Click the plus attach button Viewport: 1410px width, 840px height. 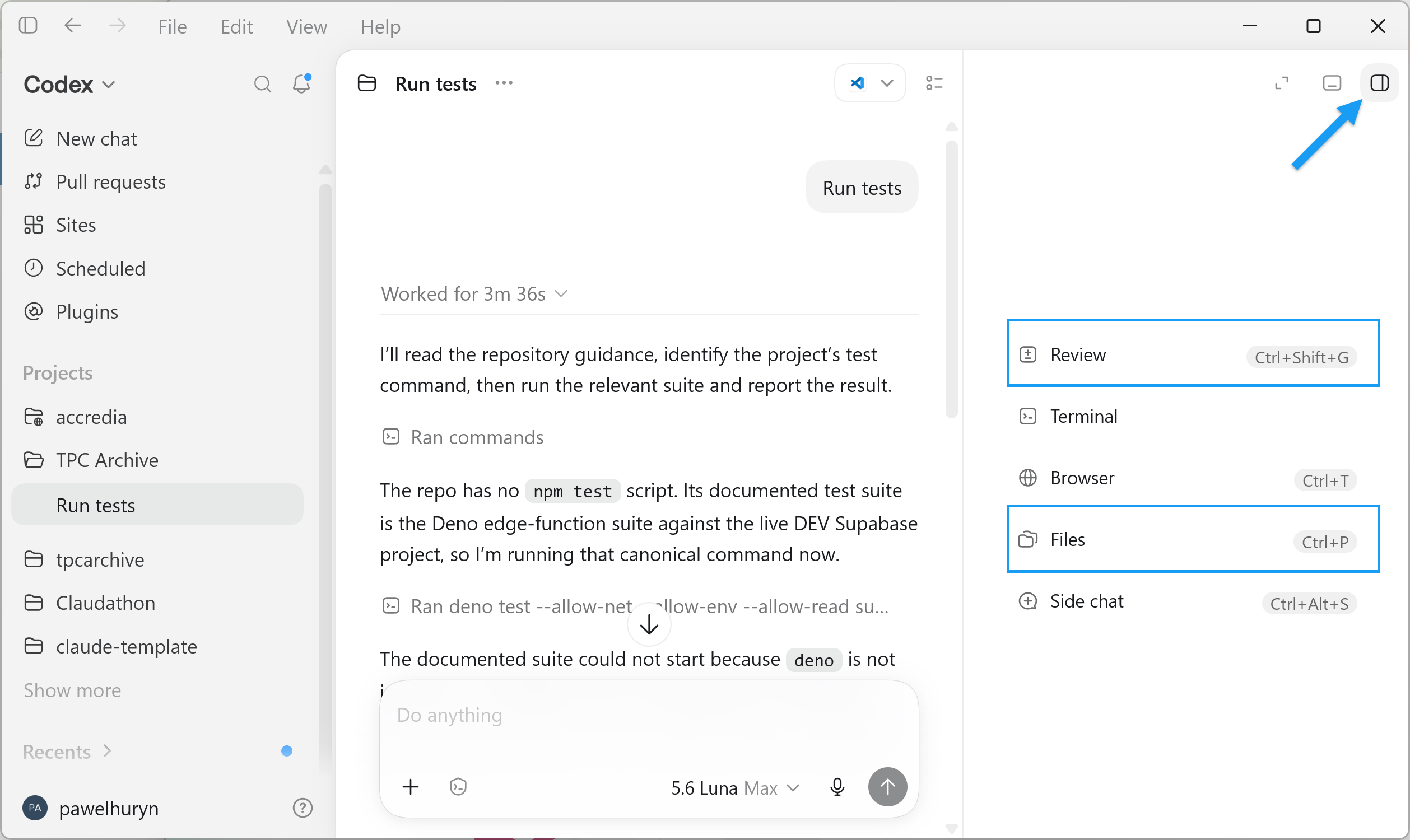coord(411,787)
